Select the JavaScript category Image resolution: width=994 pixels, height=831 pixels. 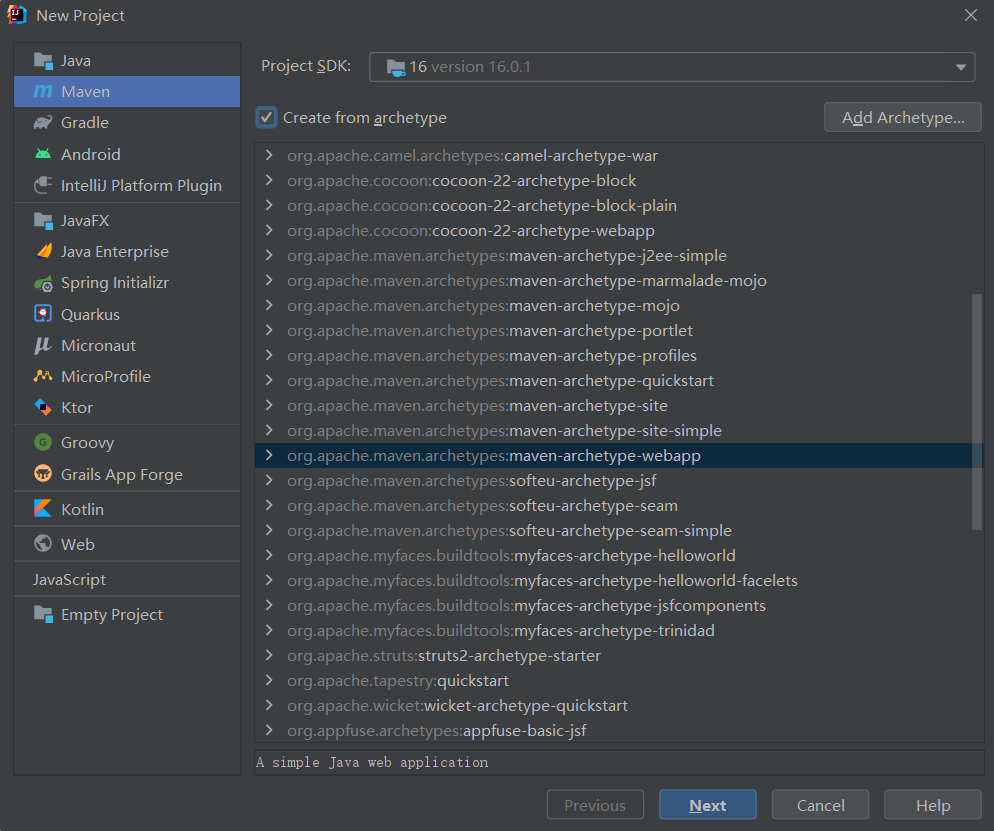tap(69, 580)
